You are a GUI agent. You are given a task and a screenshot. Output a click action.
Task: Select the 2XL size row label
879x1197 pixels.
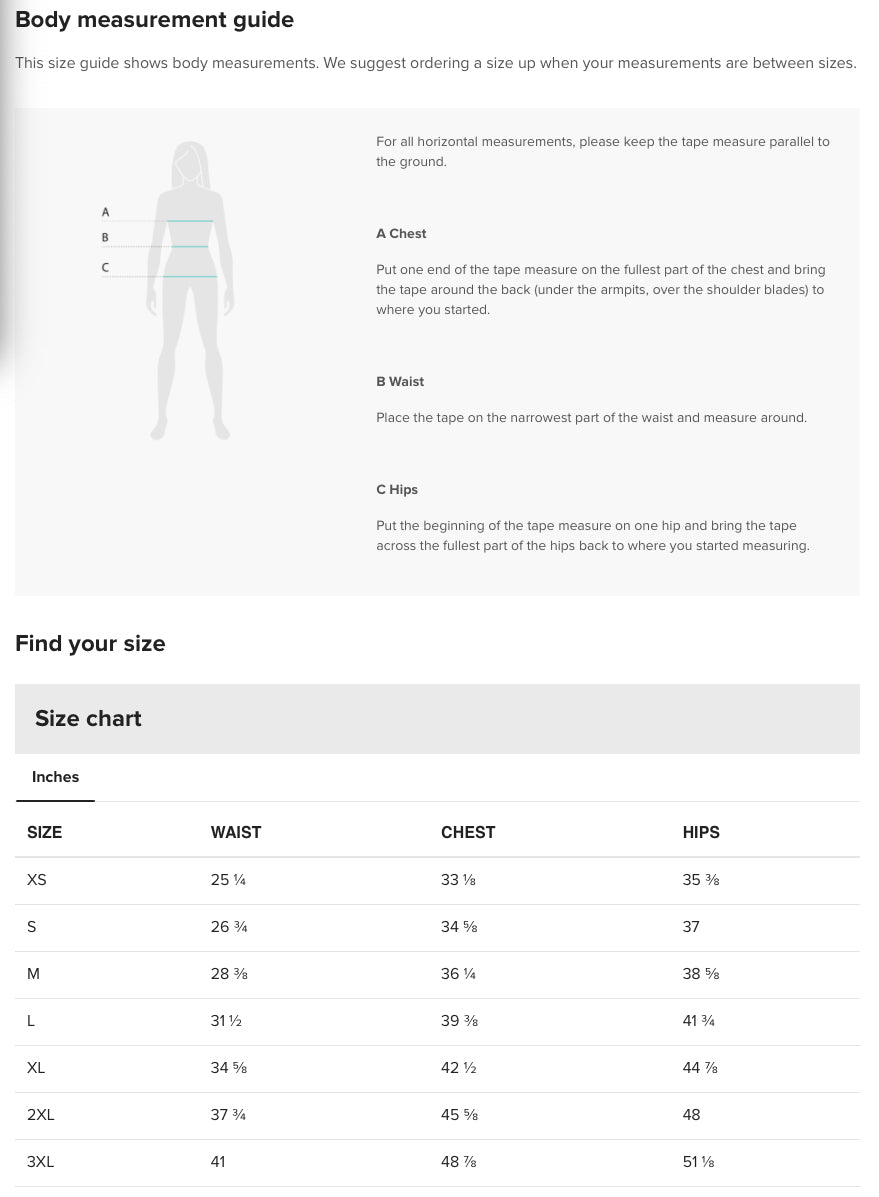click(x=41, y=1115)
